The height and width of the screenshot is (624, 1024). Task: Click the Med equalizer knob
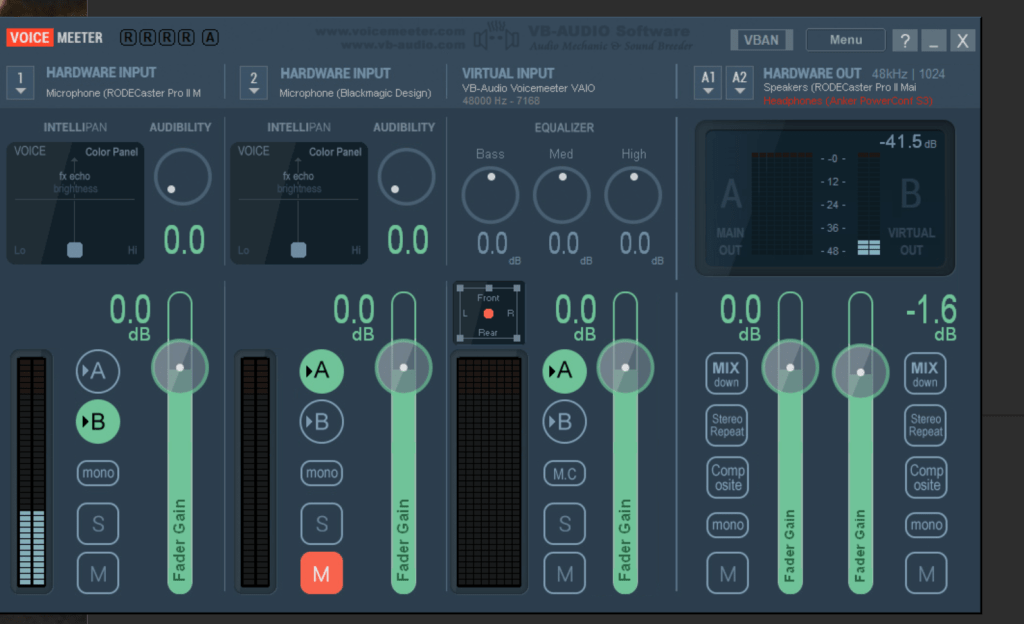562,195
